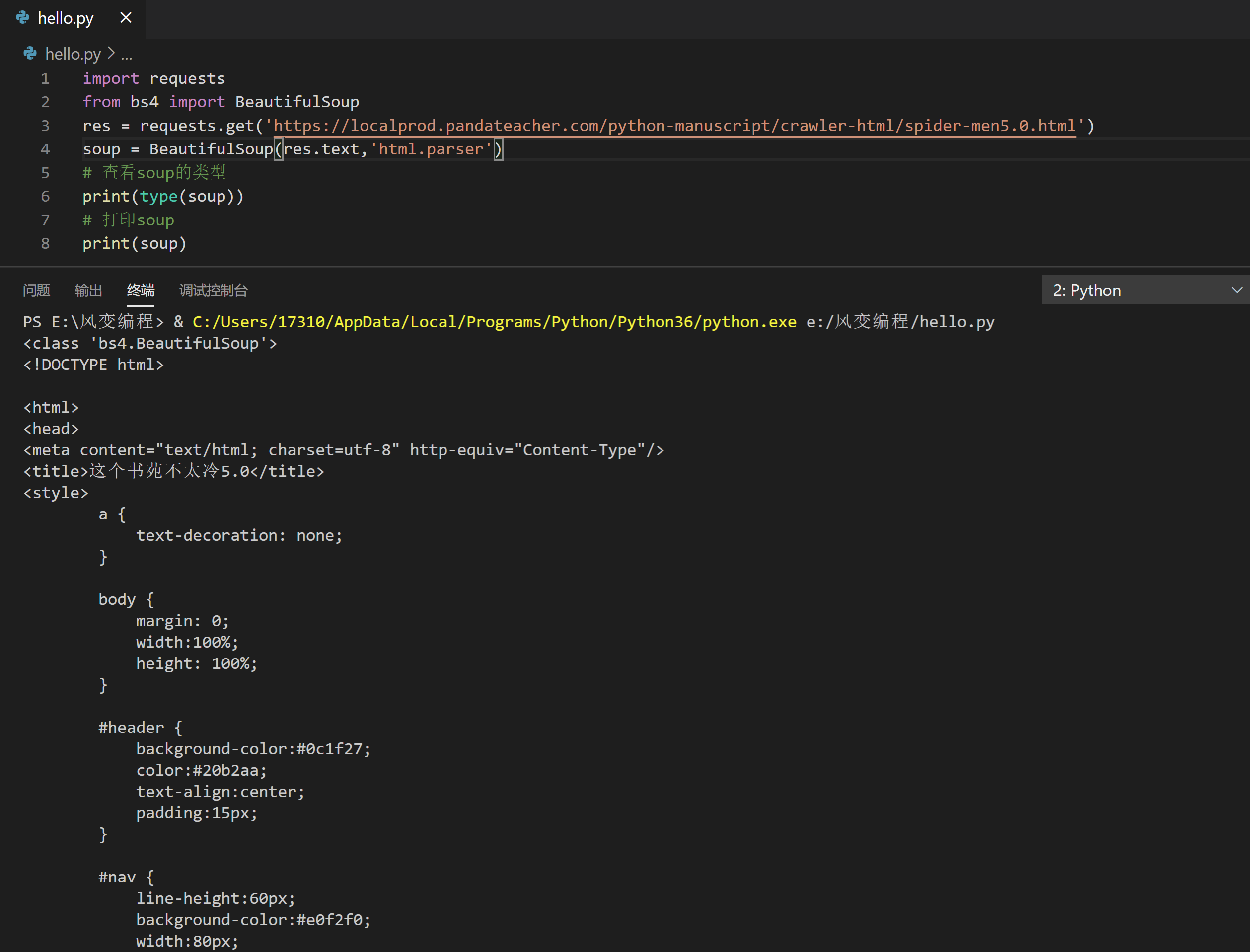Click 'background-color:#e0f2f0;' in terminal output
Screen dimensions: 1250x952
pyautogui.click(x=253, y=919)
